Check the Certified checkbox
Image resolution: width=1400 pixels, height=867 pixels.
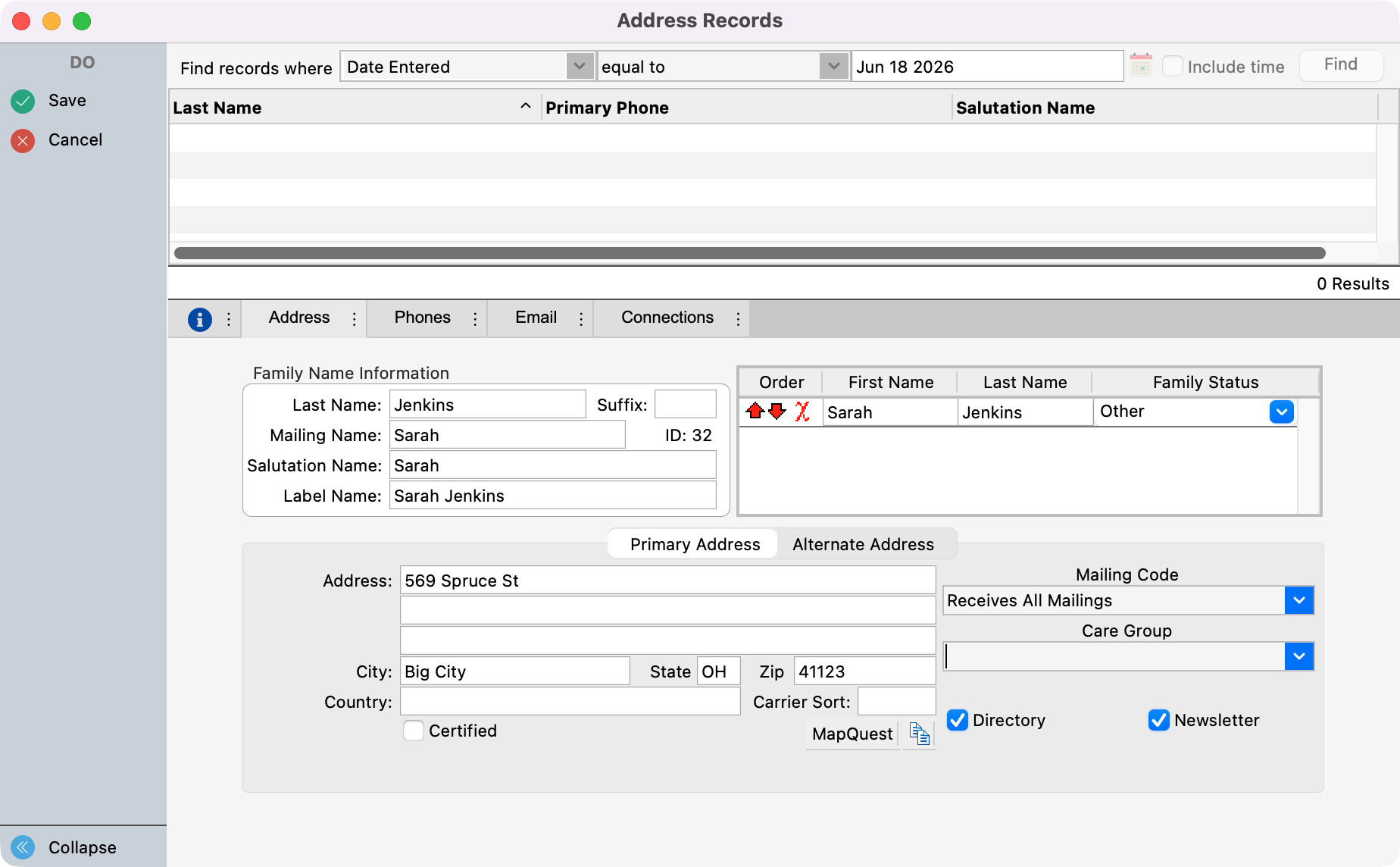coord(414,731)
